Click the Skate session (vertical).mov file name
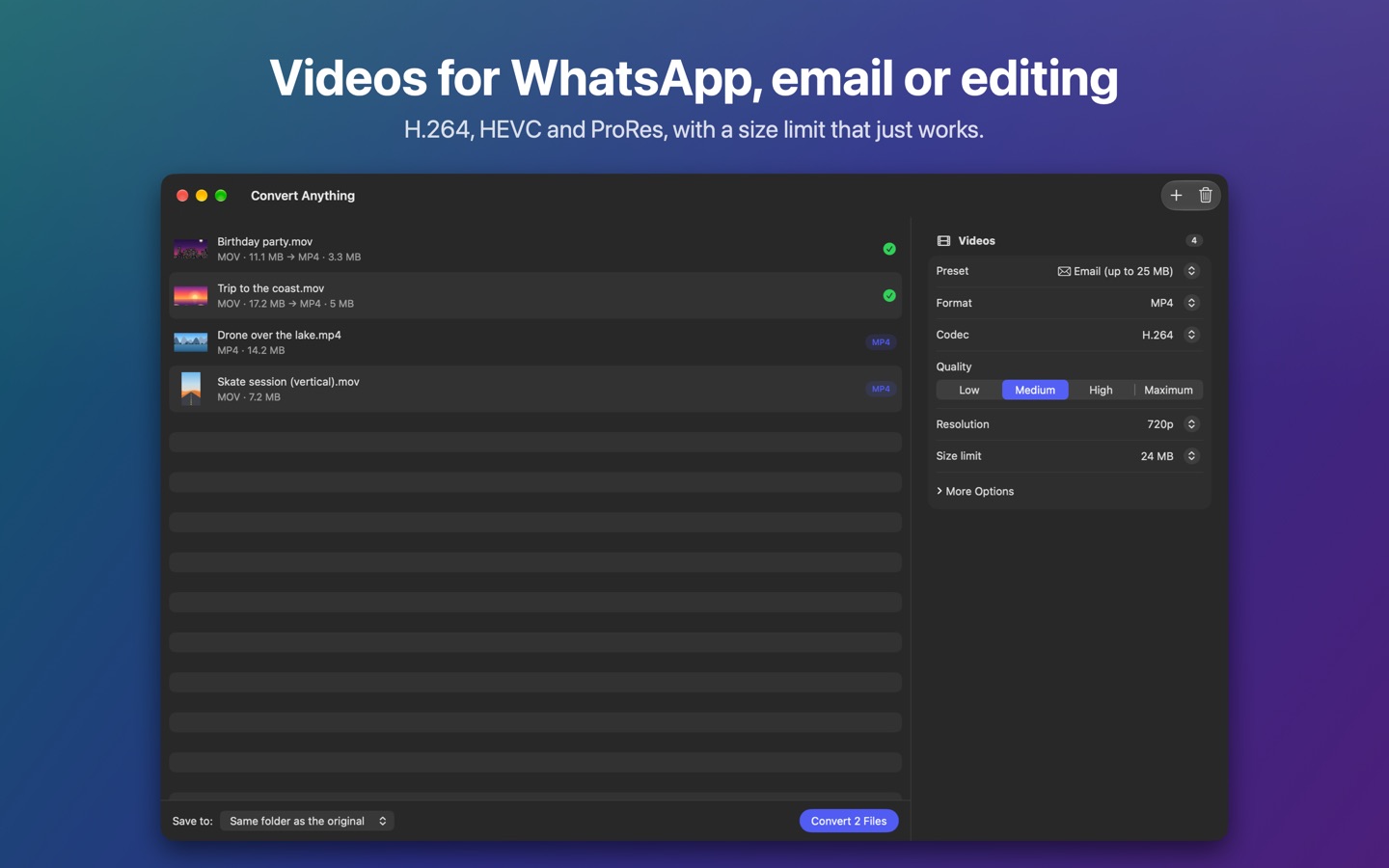 pos(288,382)
